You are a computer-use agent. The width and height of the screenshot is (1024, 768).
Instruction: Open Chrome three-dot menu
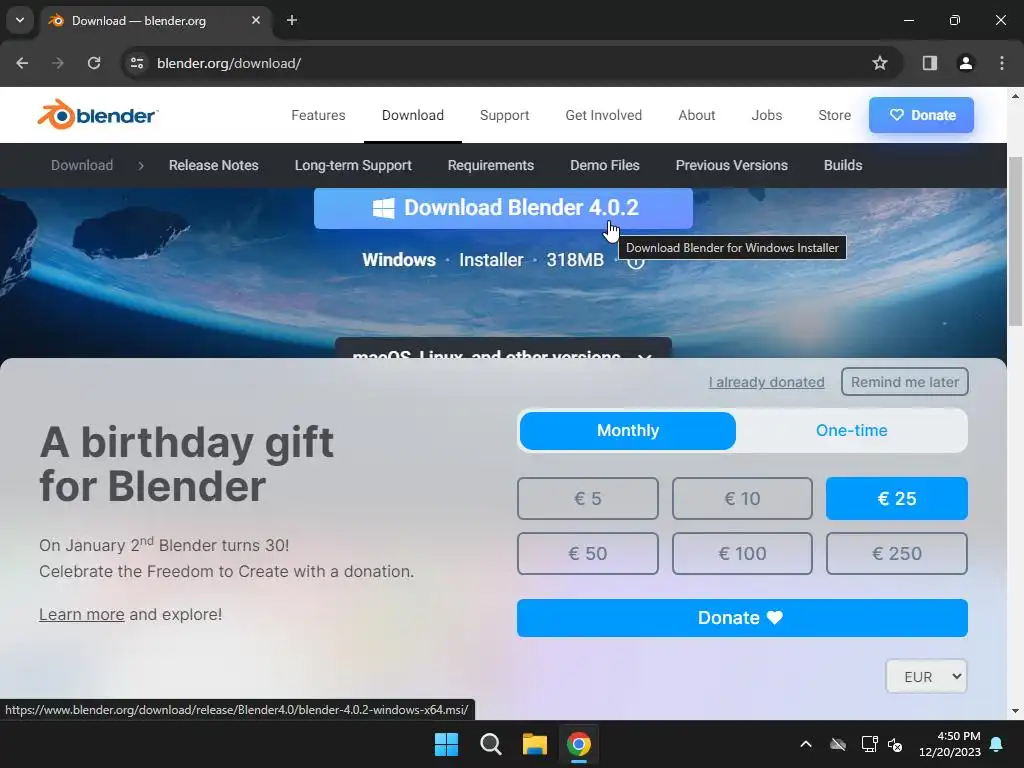1002,63
